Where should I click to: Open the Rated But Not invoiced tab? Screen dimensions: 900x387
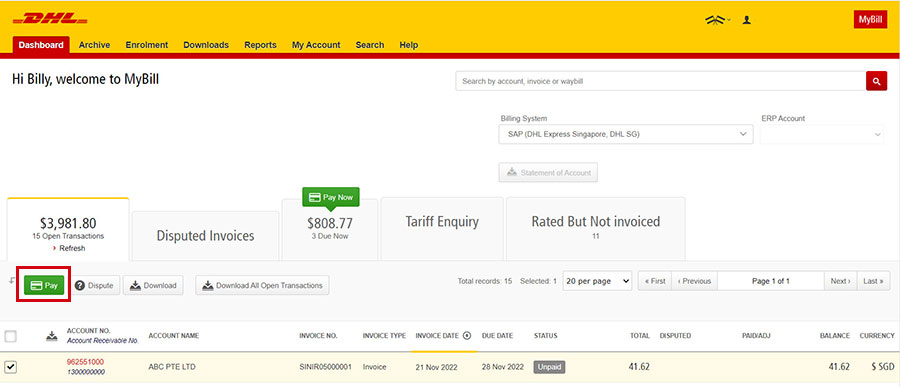tap(596, 229)
